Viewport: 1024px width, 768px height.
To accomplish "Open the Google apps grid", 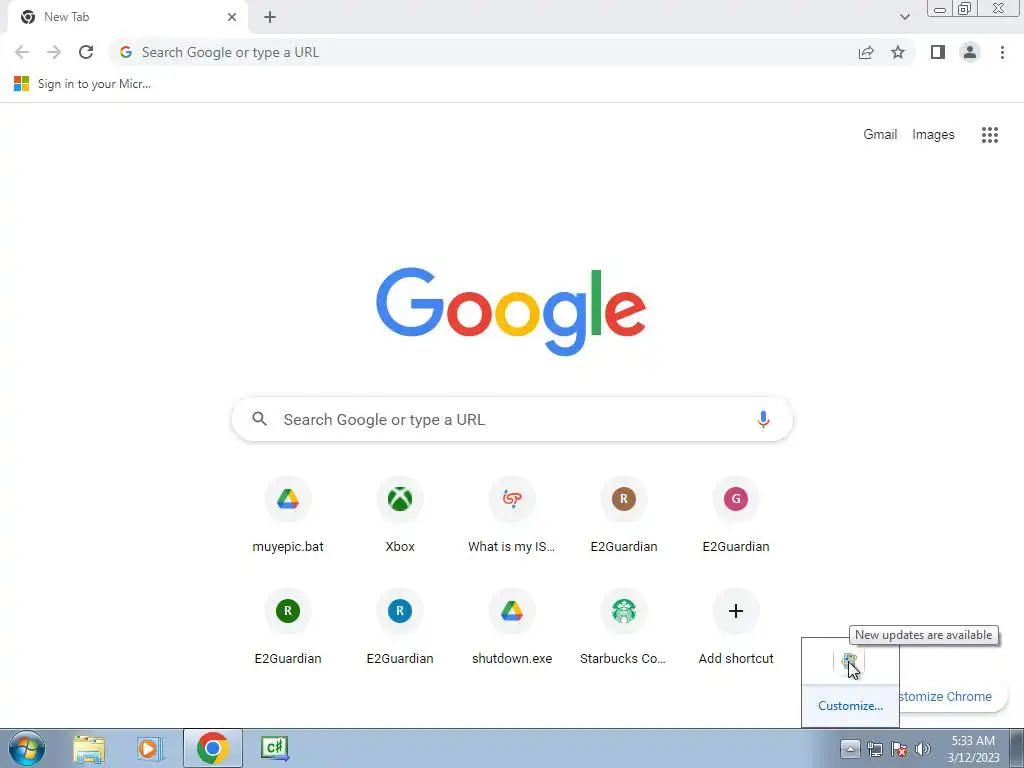I will 990,135.
